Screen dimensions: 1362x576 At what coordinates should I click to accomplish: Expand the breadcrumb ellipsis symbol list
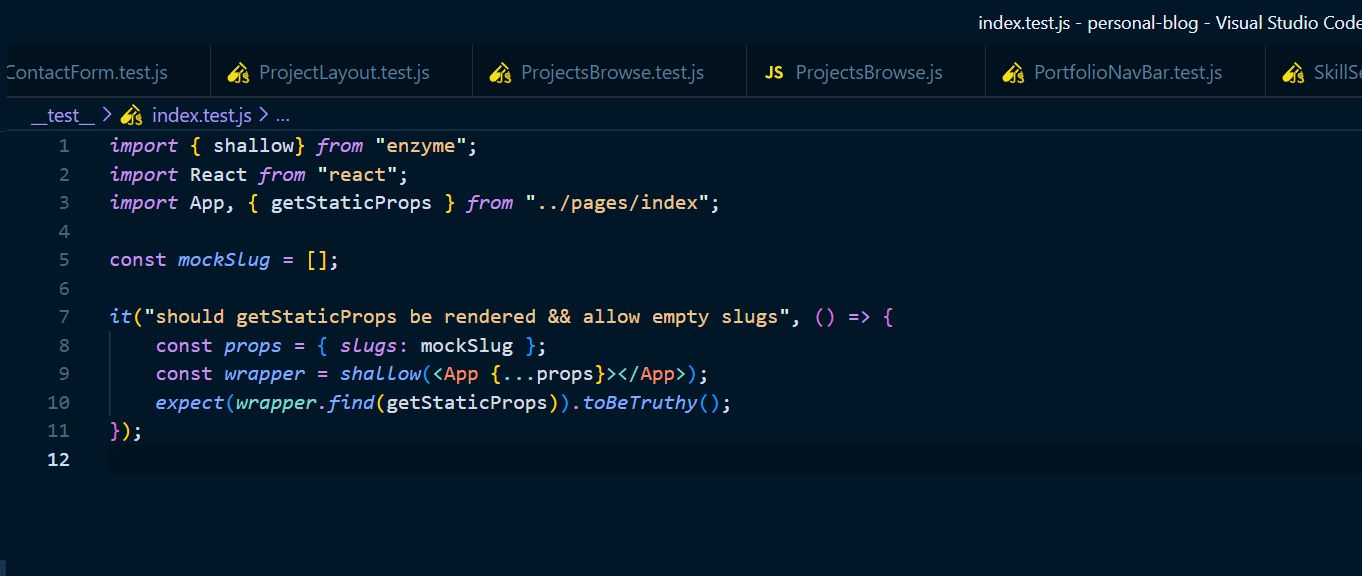pyautogui.click(x=282, y=115)
